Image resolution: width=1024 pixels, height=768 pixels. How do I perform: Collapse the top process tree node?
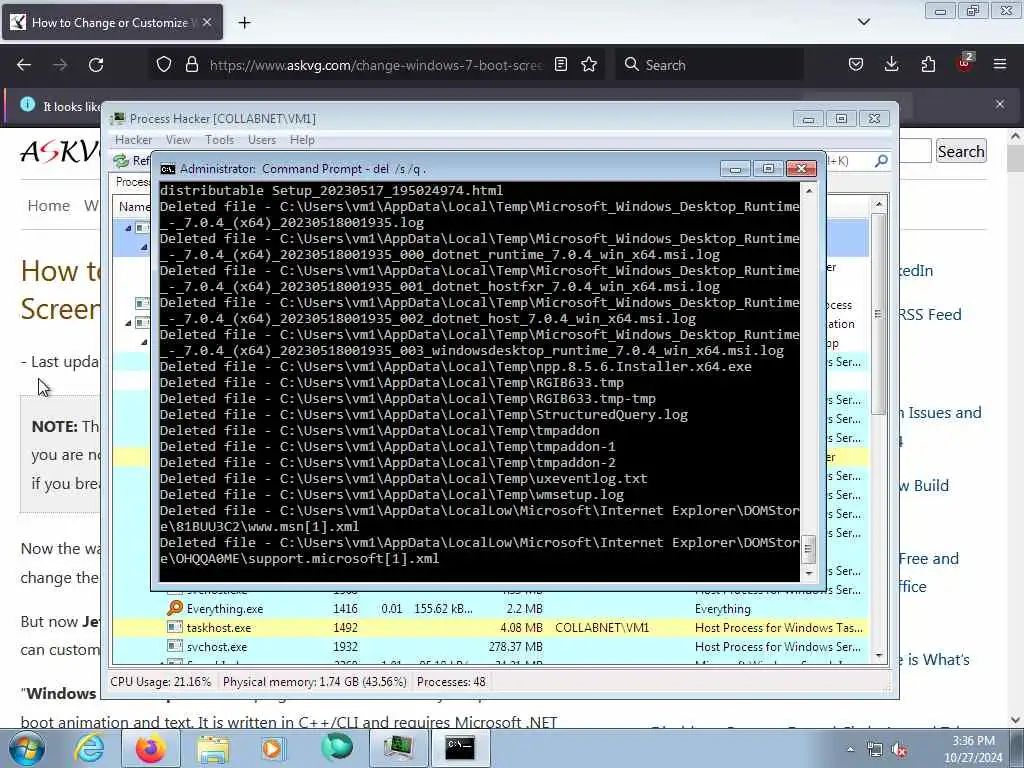tap(128, 229)
